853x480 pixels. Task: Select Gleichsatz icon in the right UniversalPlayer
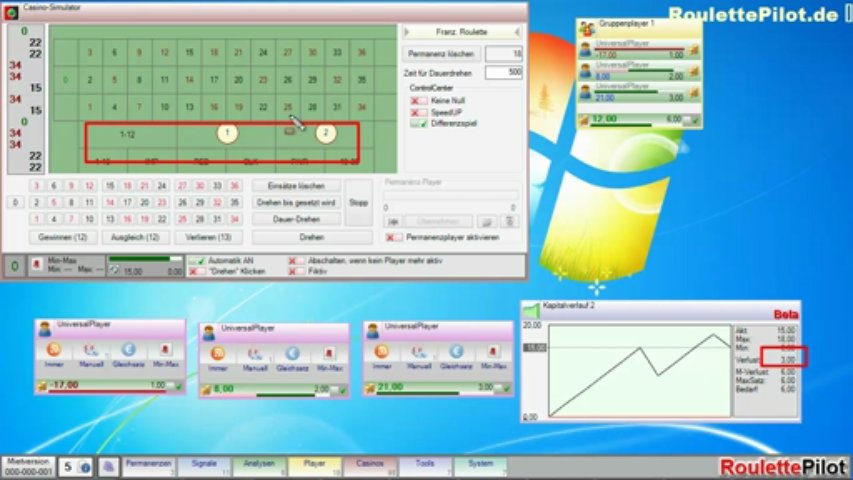(456, 352)
